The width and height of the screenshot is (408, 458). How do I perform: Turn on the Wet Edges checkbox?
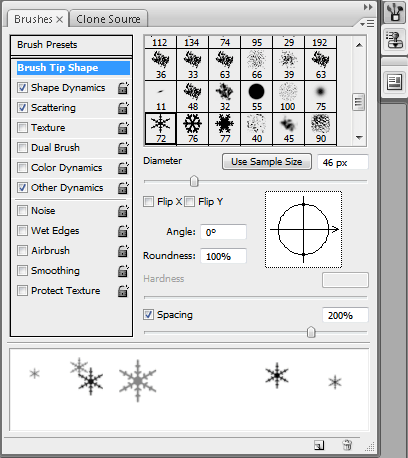pos(22,231)
